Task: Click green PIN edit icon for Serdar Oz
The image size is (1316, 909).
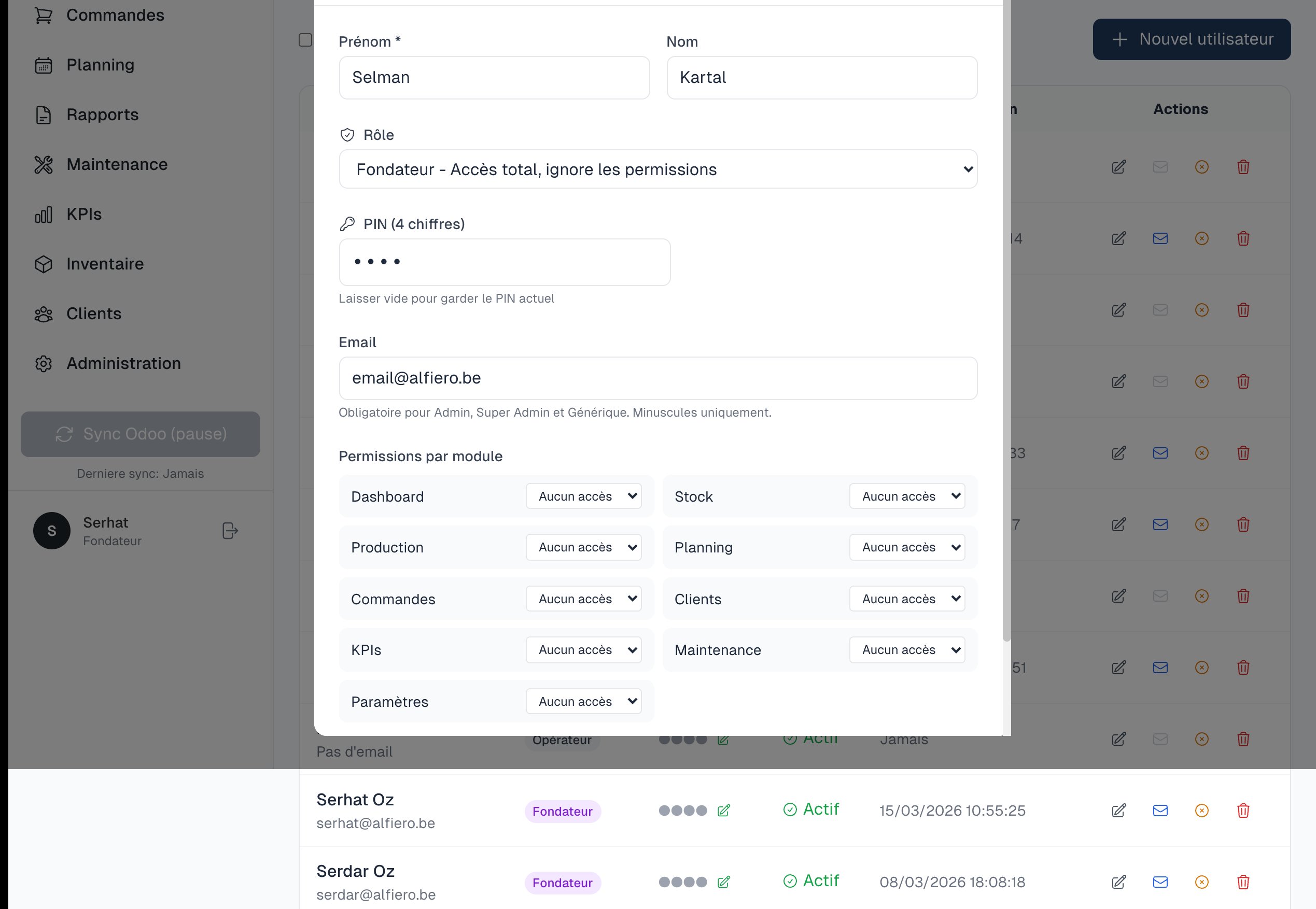Action: 723,882
